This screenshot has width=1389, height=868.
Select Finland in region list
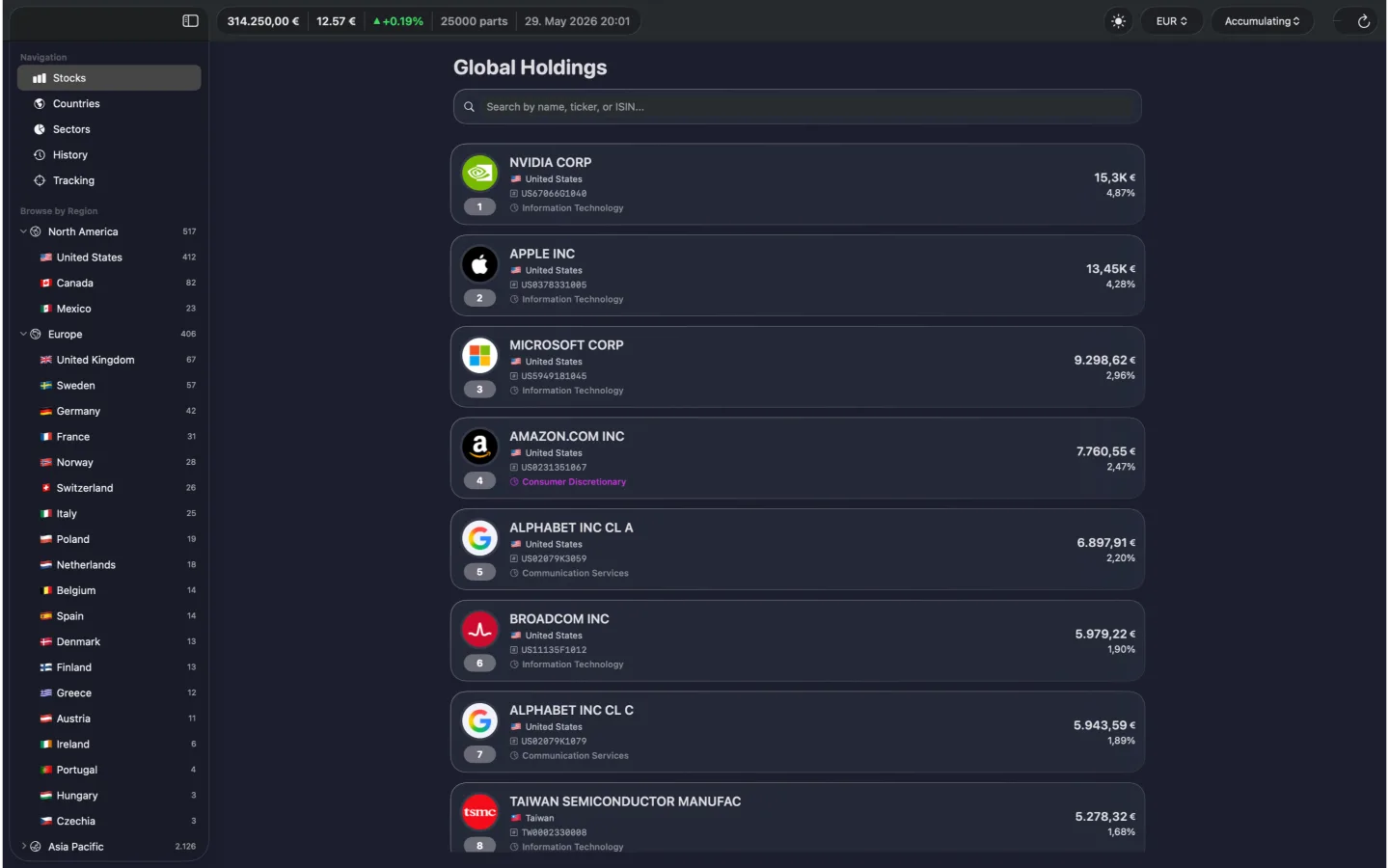pos(109,667)
